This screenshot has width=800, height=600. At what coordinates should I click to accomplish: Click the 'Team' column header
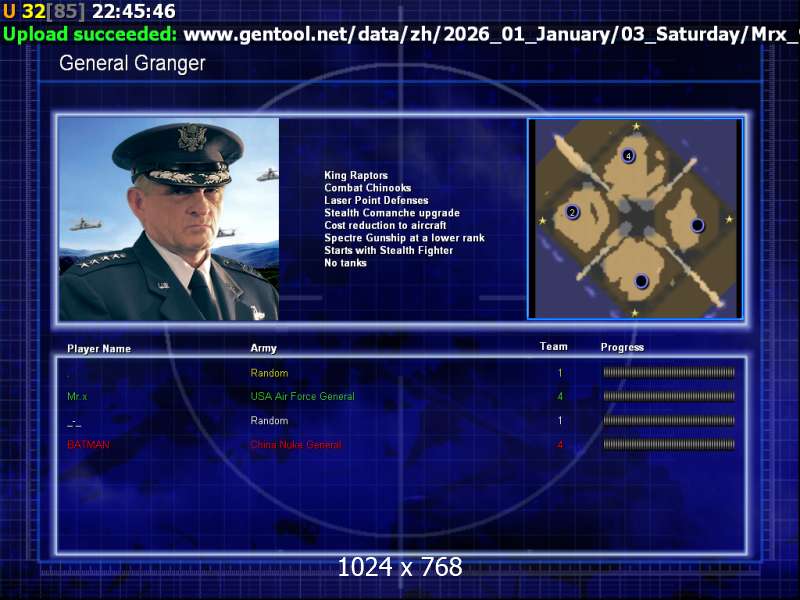554,346
